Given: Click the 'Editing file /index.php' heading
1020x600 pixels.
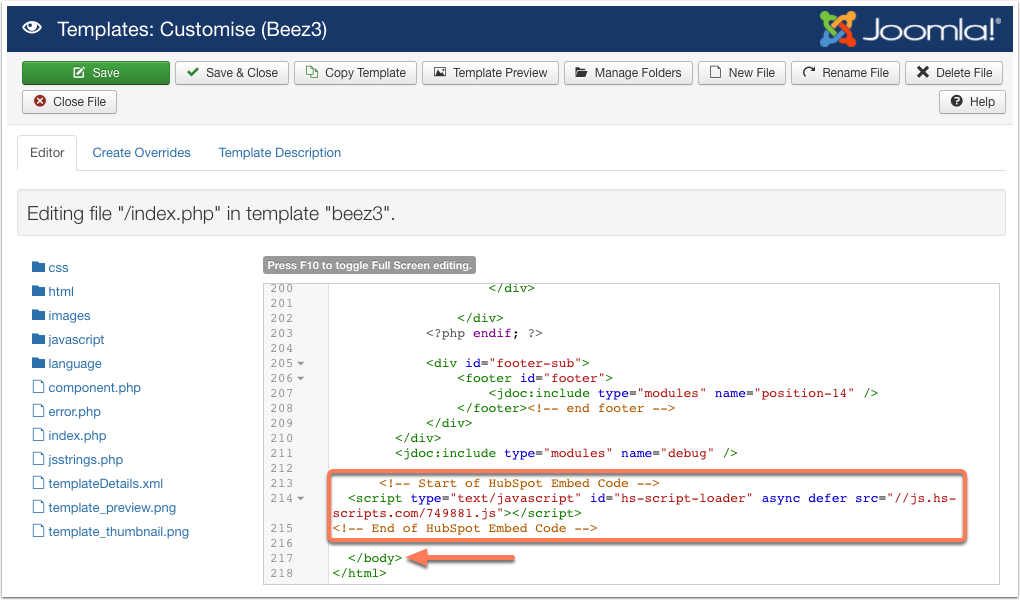Looking at the screenshot, I should (x=211, y=213).
